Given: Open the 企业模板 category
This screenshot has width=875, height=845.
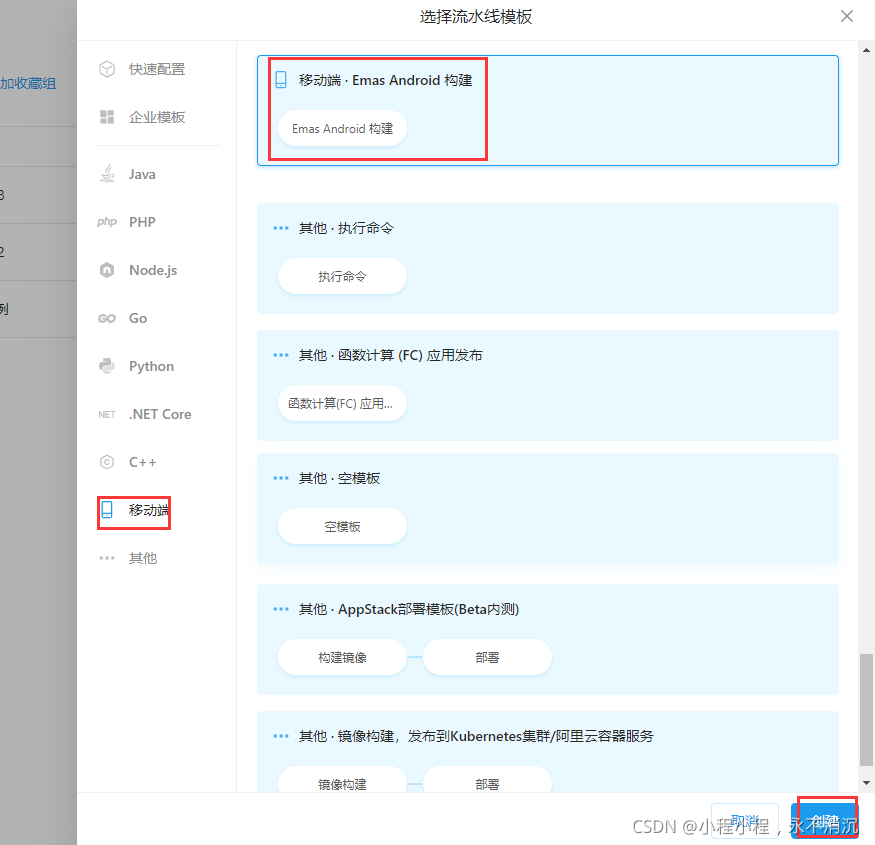Looking at the screenshot, I should click(x=157, y=117).
